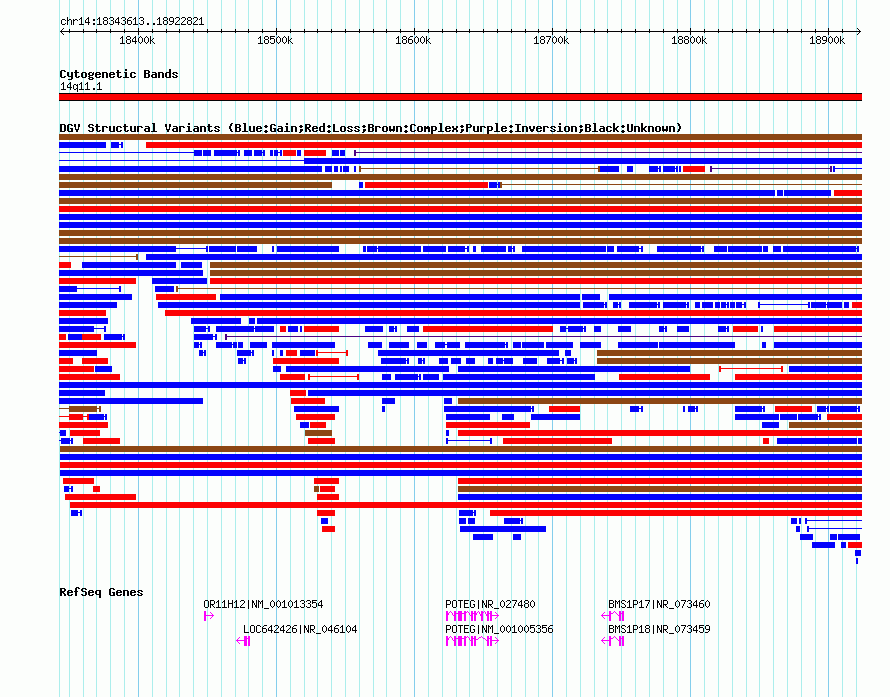Open the BMS1P17 gene glyph
This screenshot has height=697, width=890.
[x=612, y=616]
